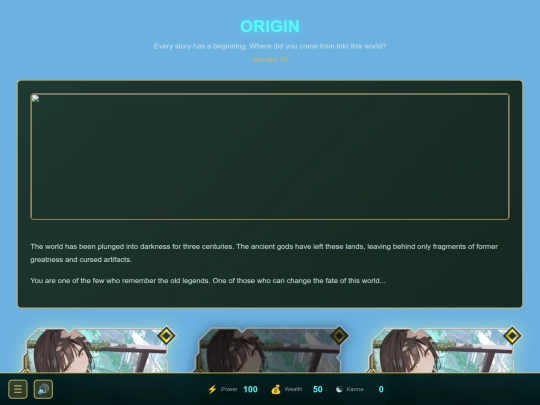Viewport: 540px width, 405px height.
Task: Click the lightning bolt Power icon
Action: (x=212, y=389)
